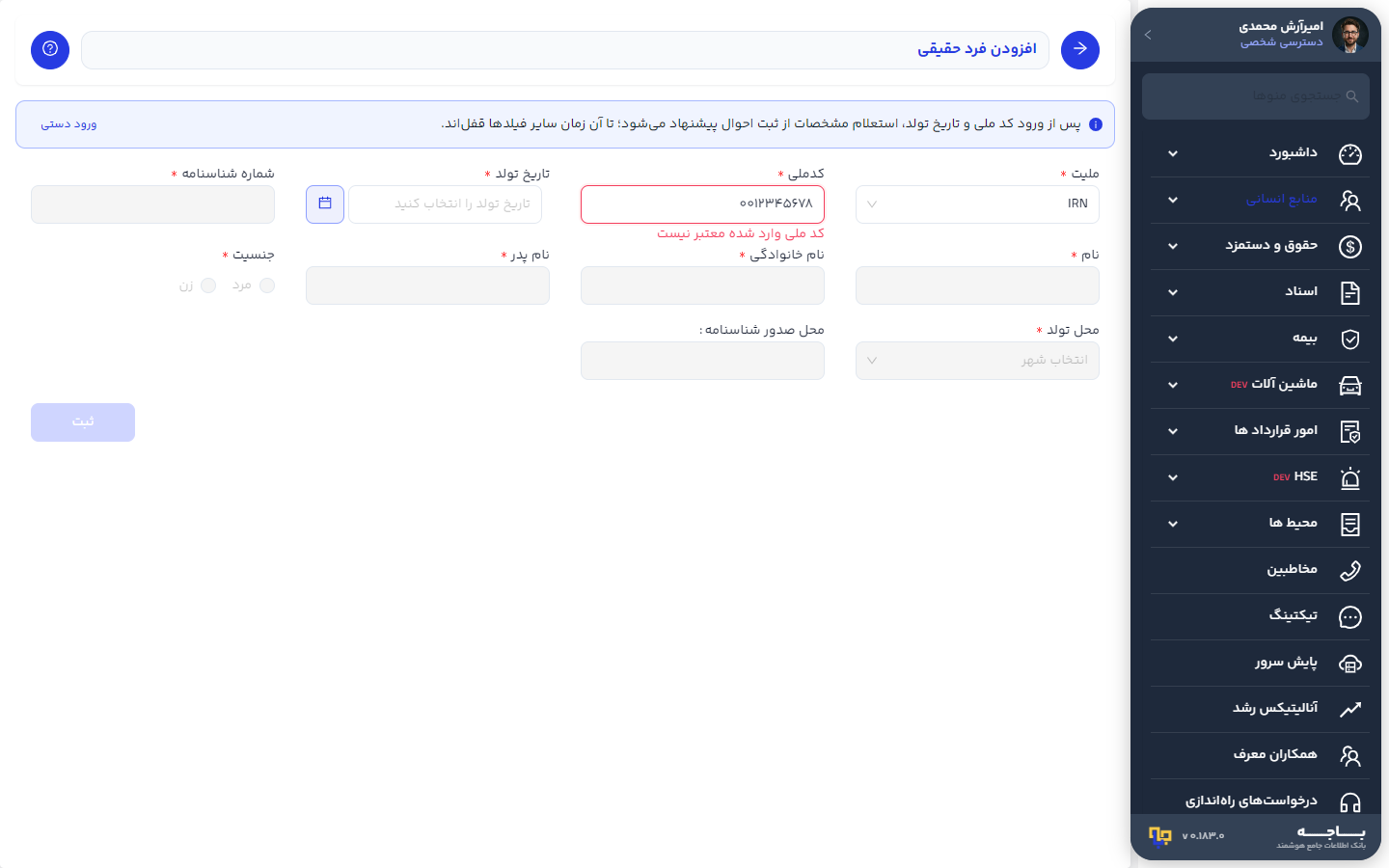Click the حقوق و دستمزد dollar icon
This screenshot has height=868, width=1389.
pos(1350,247)
